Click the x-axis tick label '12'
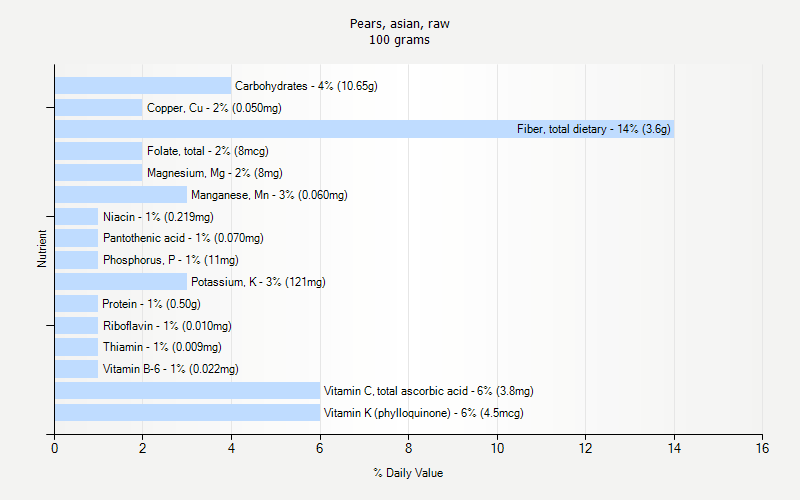800x500 pixels. (585, 448)
